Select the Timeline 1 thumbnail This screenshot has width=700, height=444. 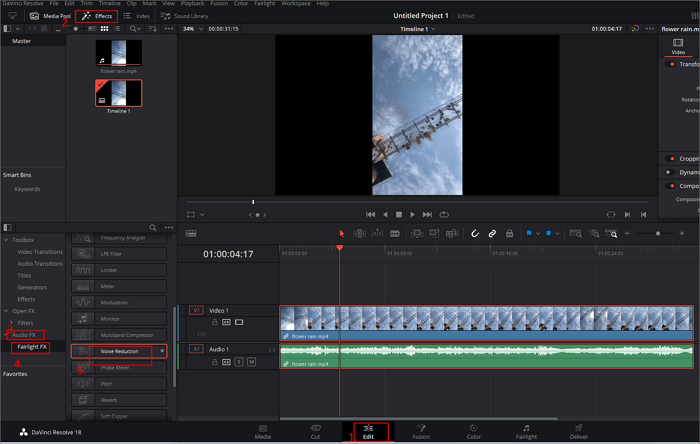click(119, 93)
